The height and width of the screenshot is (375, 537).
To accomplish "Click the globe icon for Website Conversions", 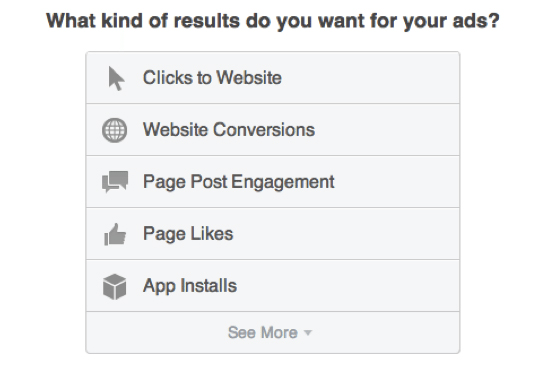I will coord(114,130).
